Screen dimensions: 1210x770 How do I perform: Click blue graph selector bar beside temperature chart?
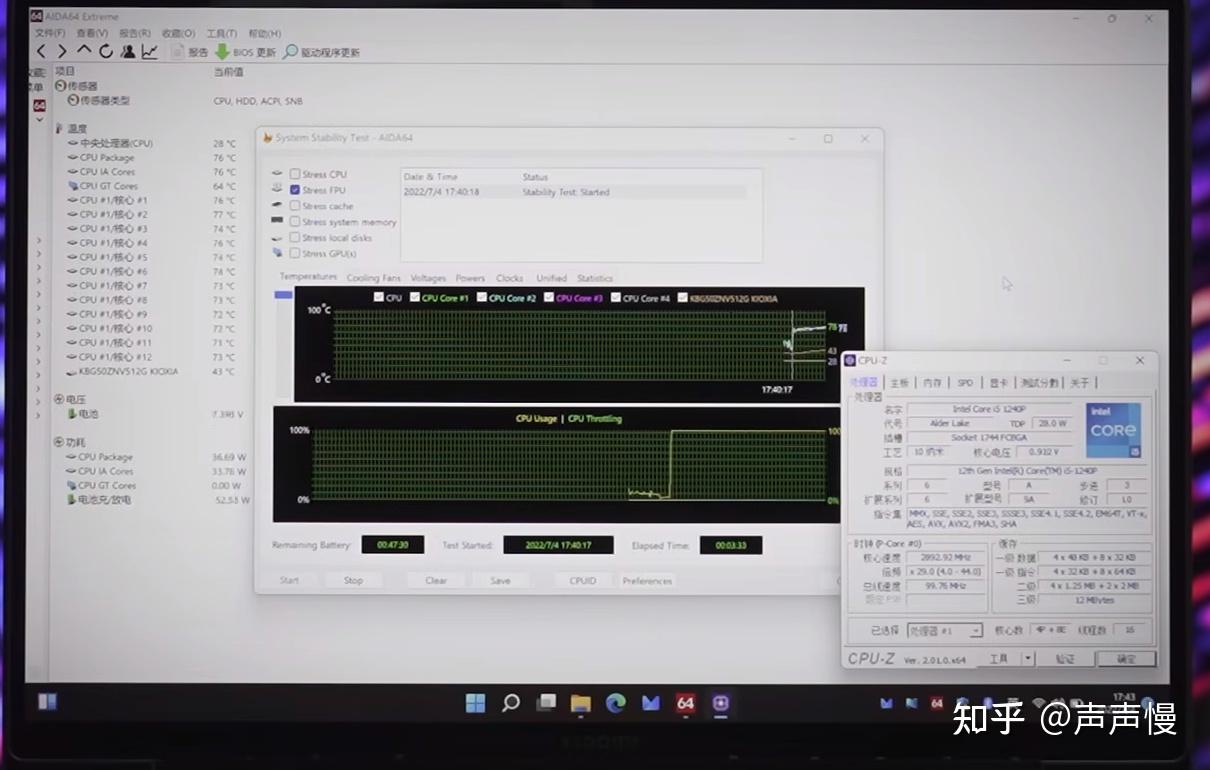tap(283, 295)
